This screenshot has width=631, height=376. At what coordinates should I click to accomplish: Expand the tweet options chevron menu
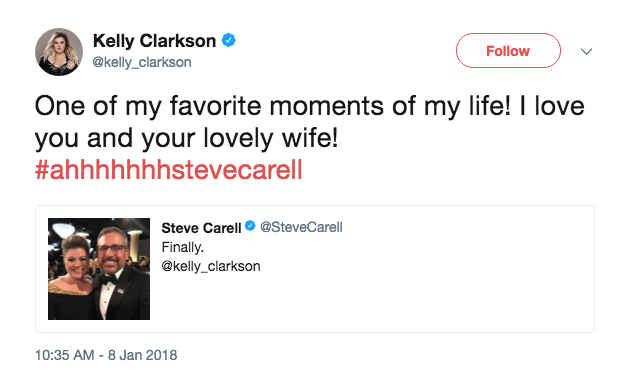click(586, 52)
